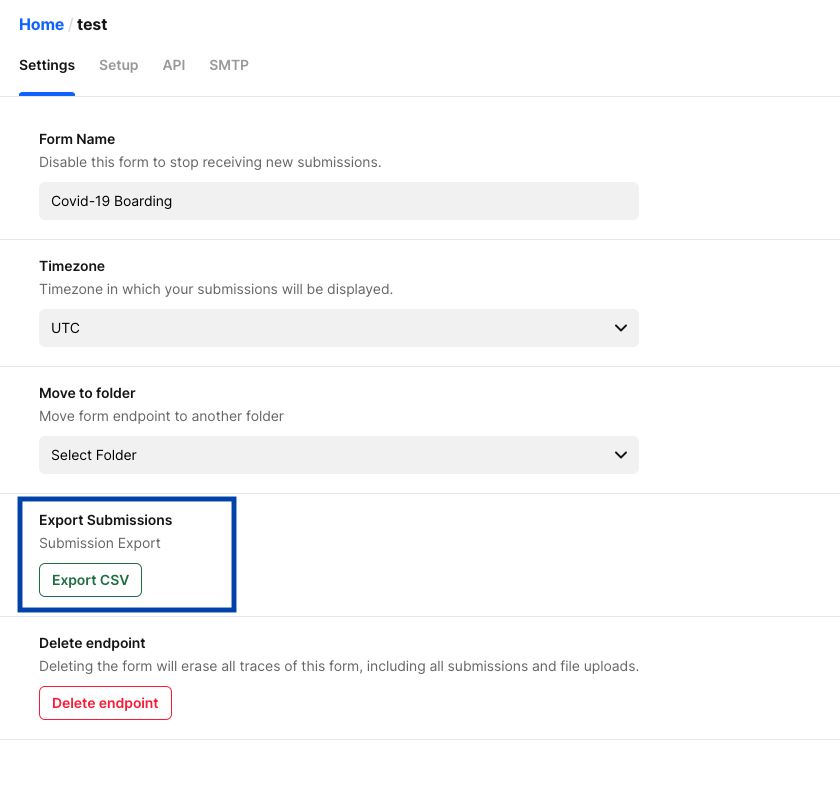
Task: Click the chevron arrow in Timezone select
Action: pos(621,328)
